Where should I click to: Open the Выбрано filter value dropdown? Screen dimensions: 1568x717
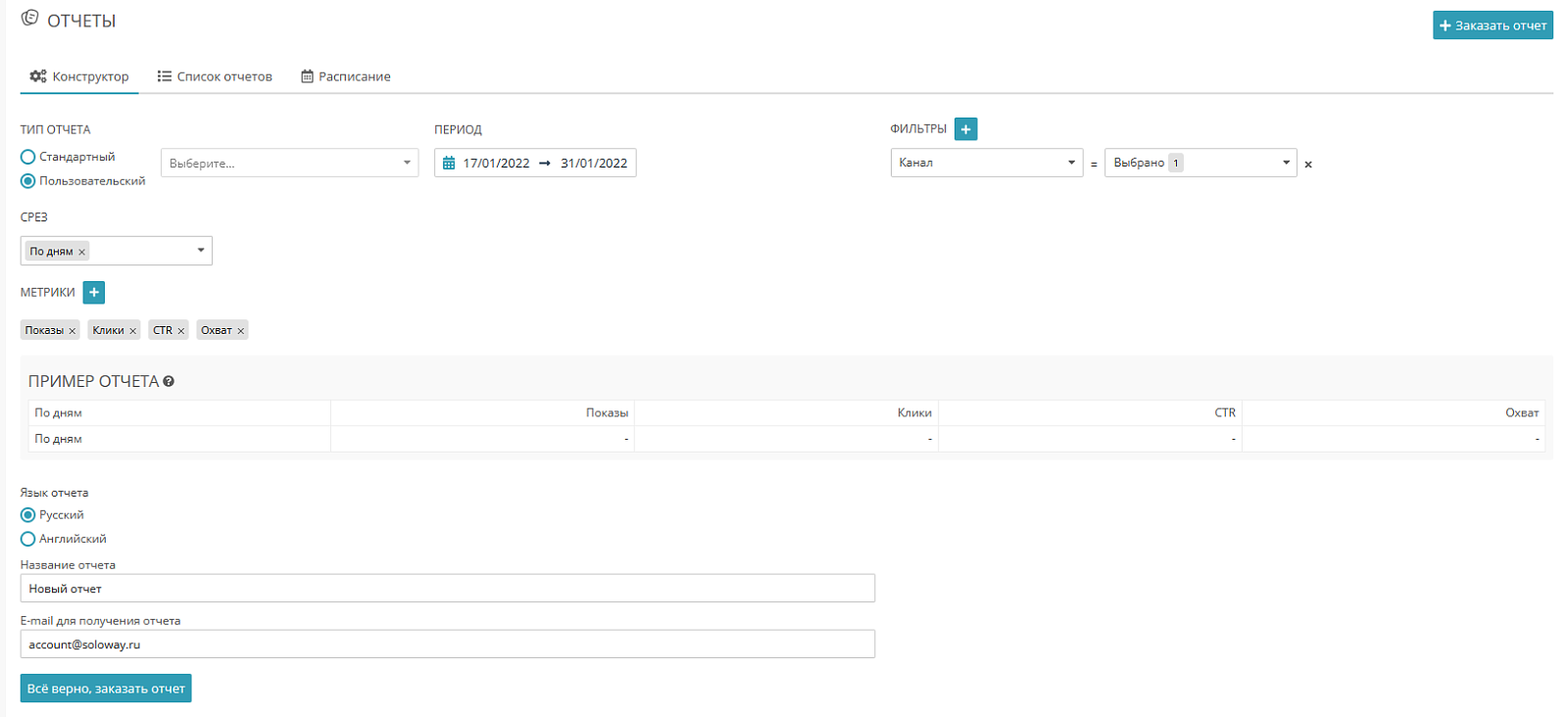1200,163
